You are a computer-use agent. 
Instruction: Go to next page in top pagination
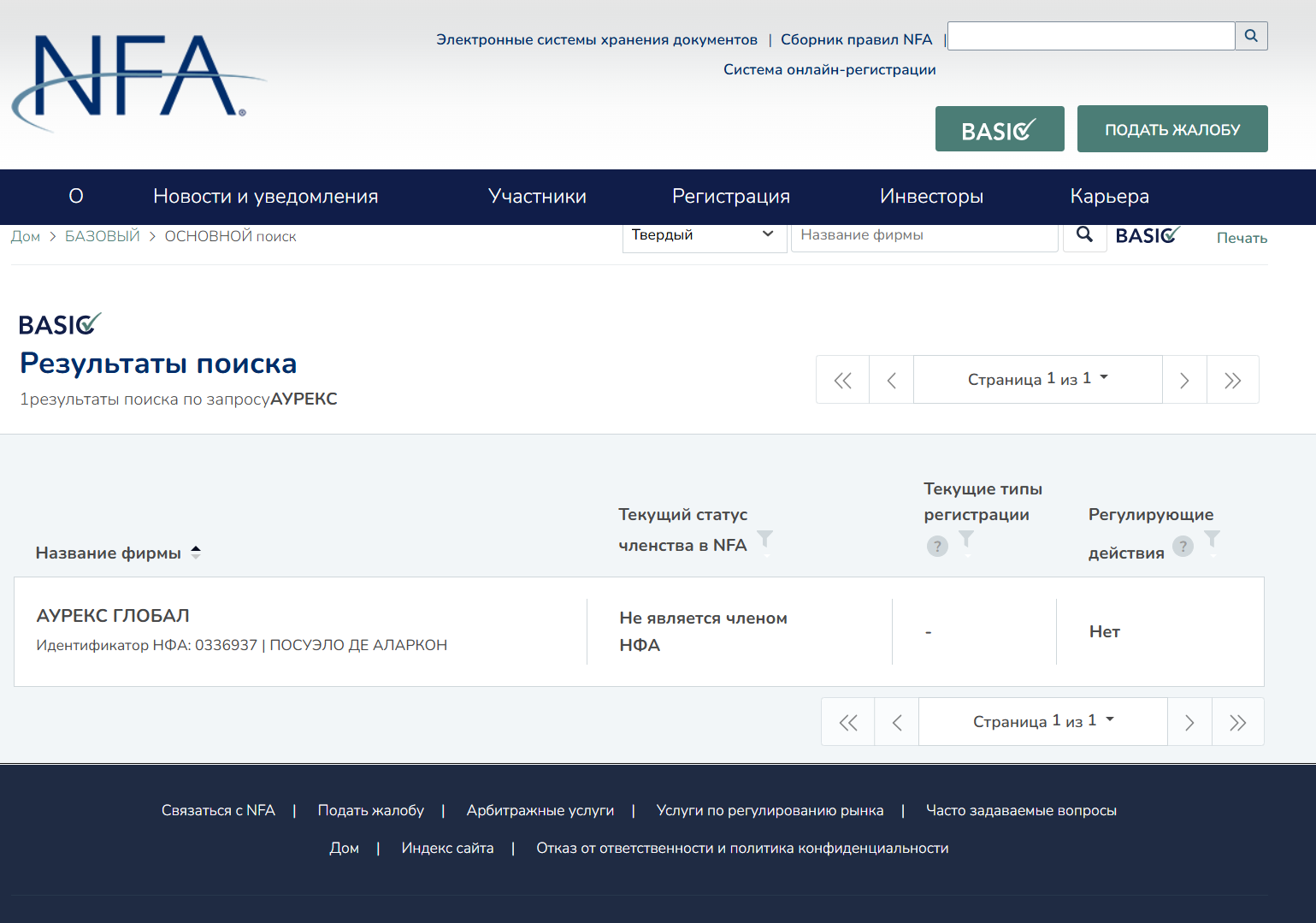[x=1184, y=380]
